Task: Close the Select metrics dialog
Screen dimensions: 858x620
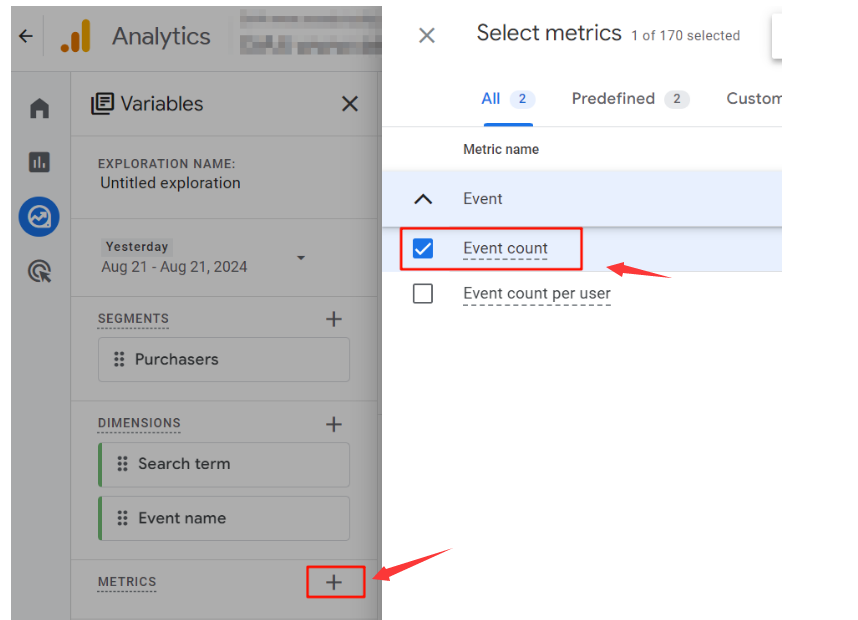Action: pyautogui.click(x=427, y=36)
